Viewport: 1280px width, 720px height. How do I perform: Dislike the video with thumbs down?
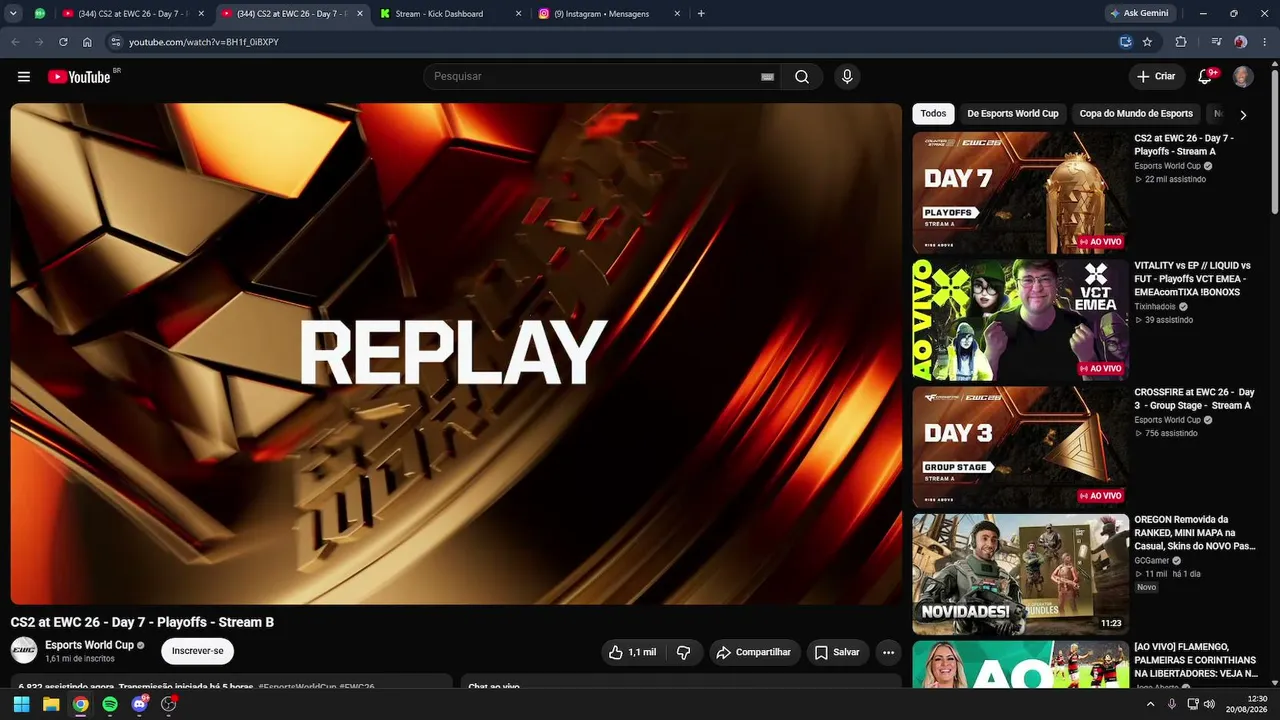[x=684, y=652]
